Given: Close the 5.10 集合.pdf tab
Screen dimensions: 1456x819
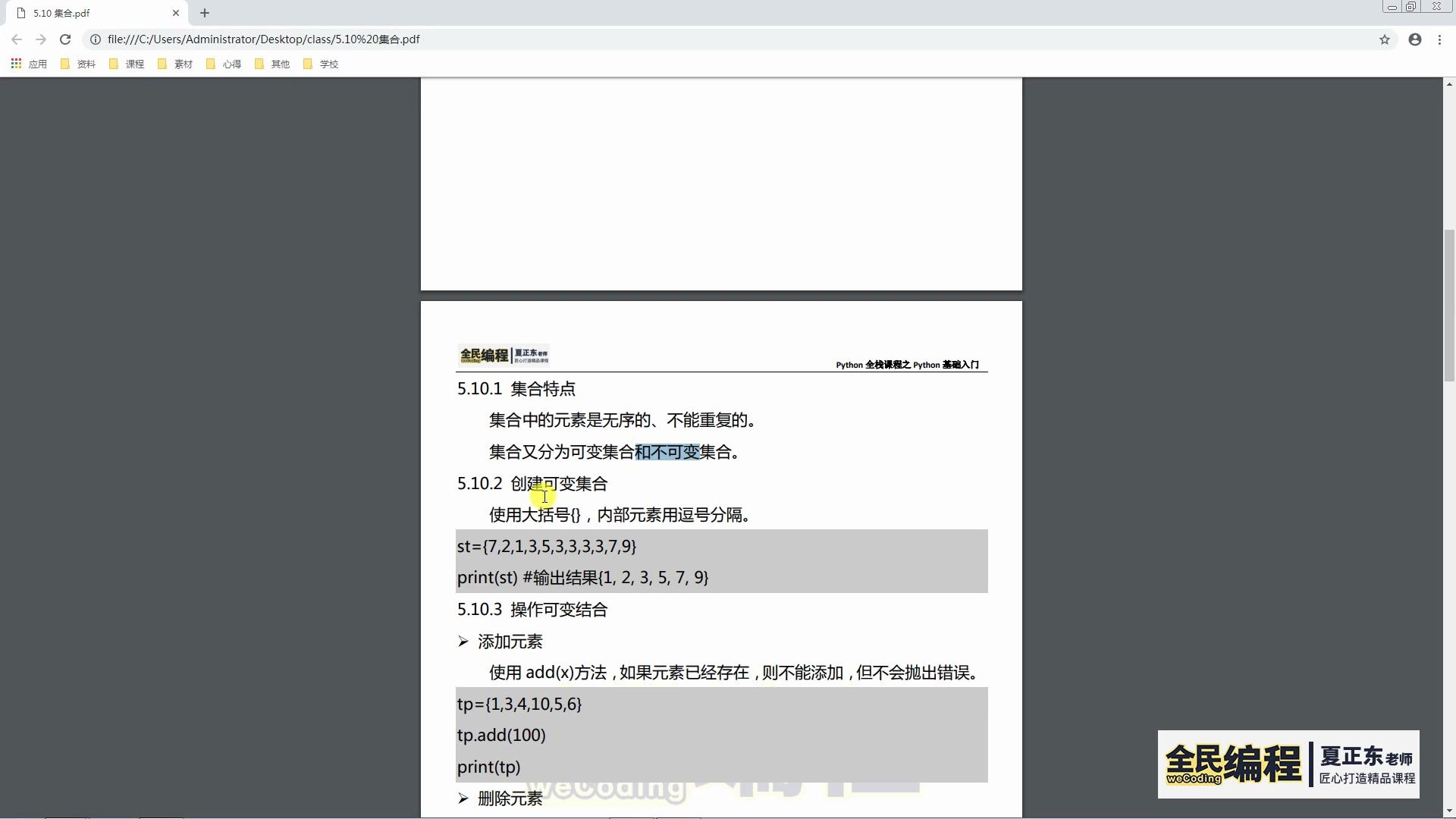Looking at the screenshot, I should [x=176, y=13].
